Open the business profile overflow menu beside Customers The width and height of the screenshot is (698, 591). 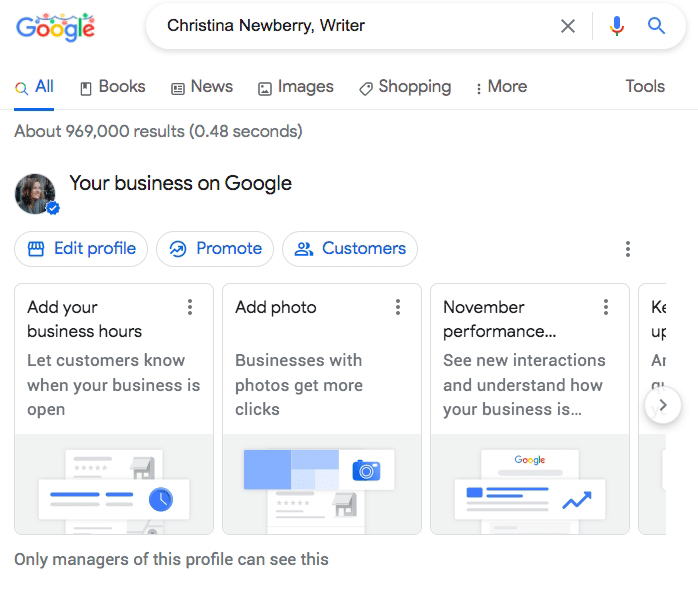coord(628,249)
